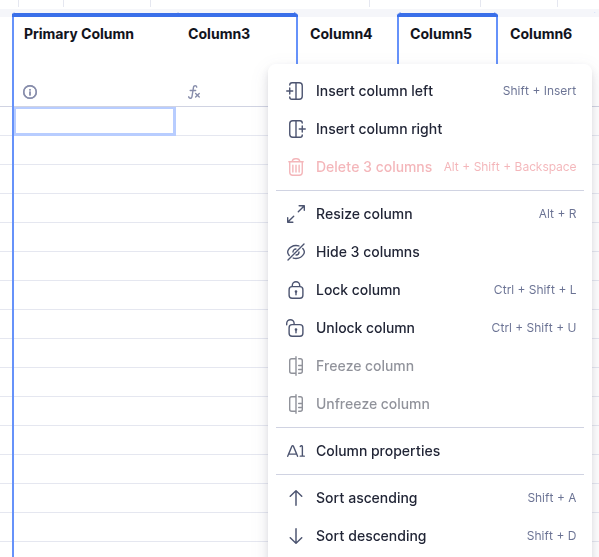The width and height of the screenshot is (599, 557).
Task: Select the Column6 header
Action: pyautogui.click(x=541, y=34)
